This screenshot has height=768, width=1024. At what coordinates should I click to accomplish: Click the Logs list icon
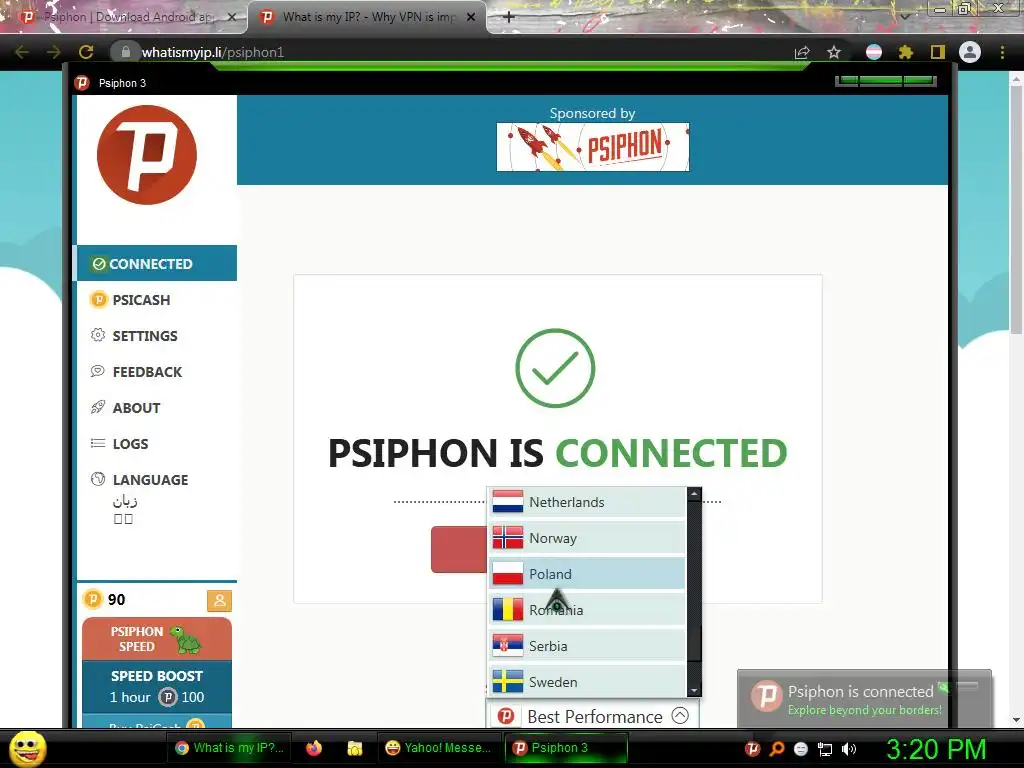tap(98, 443)
